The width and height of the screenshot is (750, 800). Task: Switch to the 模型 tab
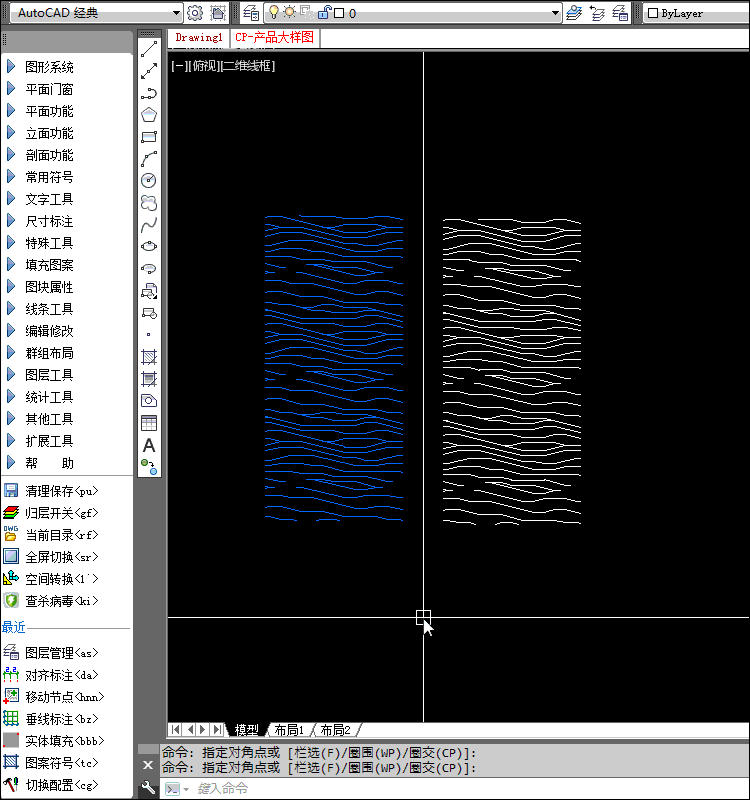pos(246,730)
